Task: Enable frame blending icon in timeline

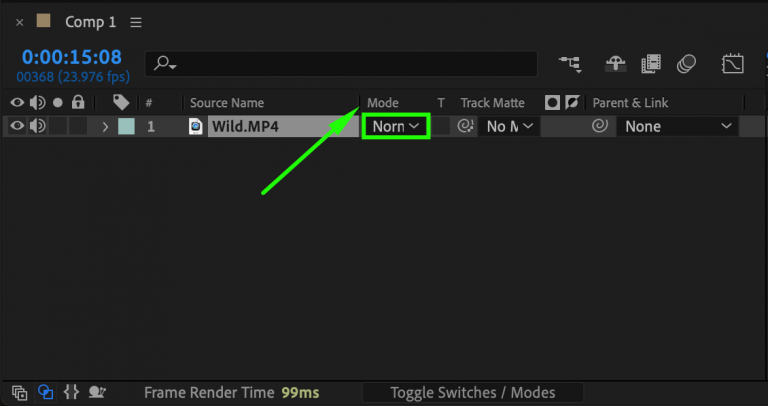Action: tap(651, 64)
